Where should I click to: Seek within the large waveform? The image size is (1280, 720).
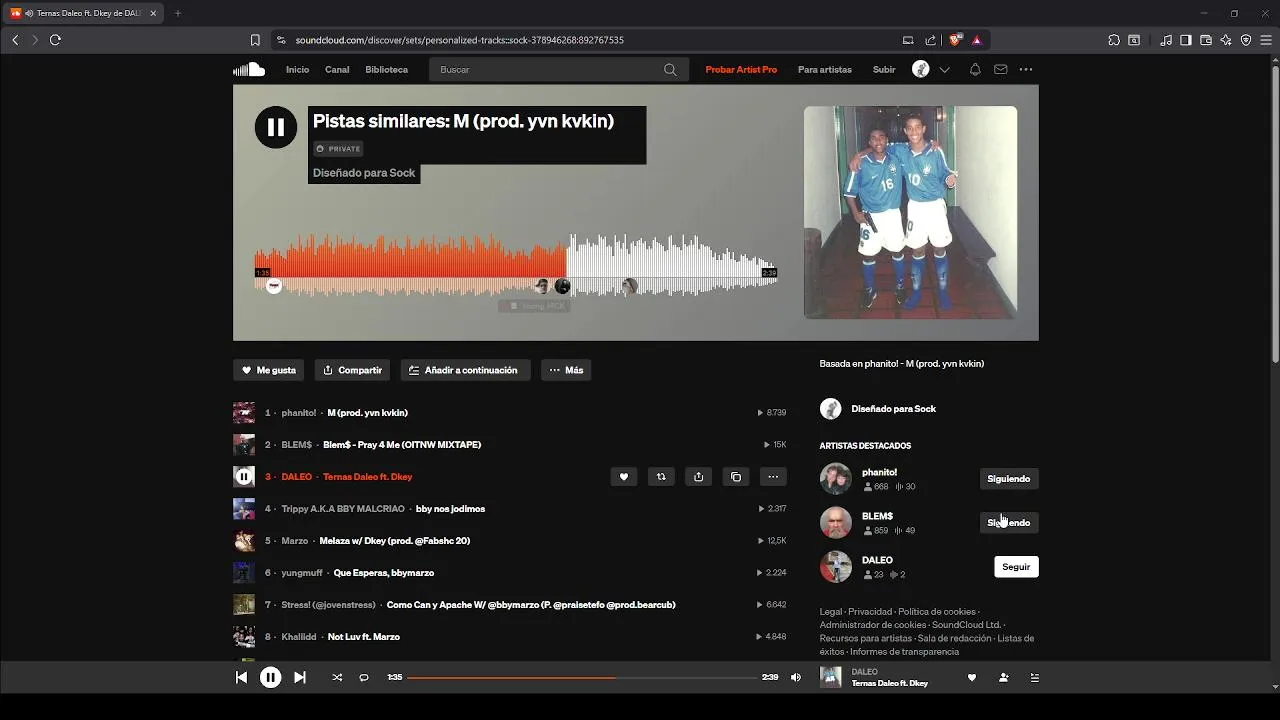(x=516, y=266)
